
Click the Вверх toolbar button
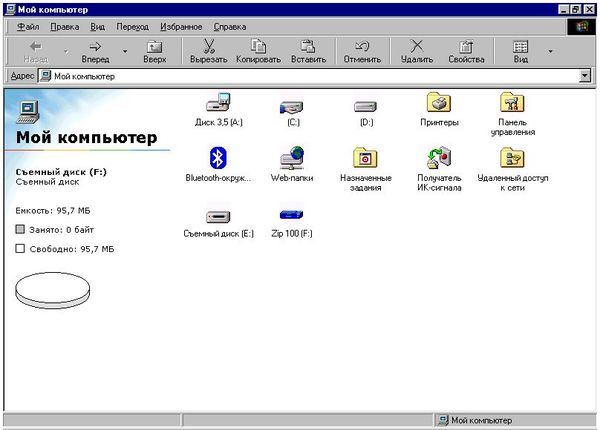pos(154,51)
